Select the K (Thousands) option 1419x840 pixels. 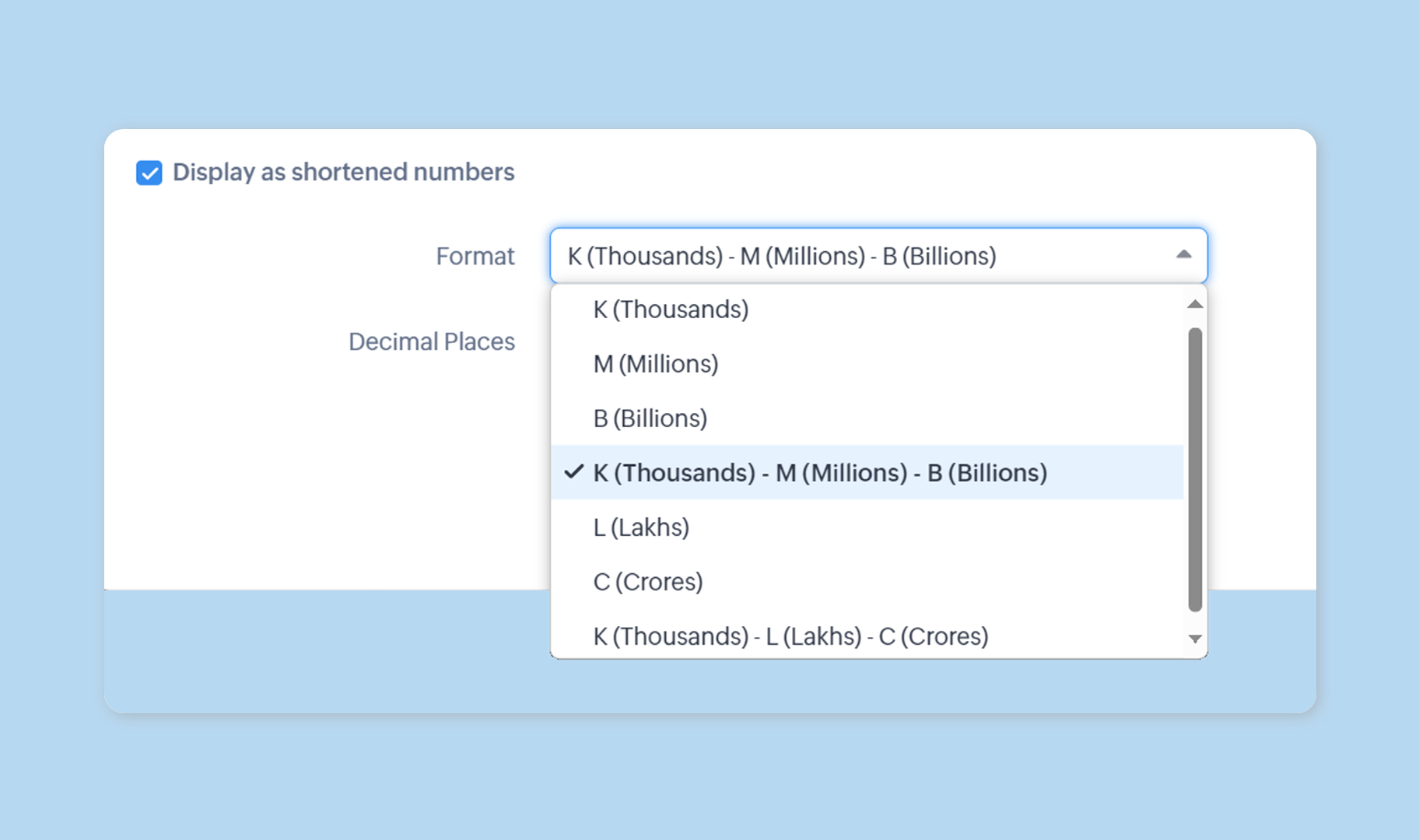[671, 310]
